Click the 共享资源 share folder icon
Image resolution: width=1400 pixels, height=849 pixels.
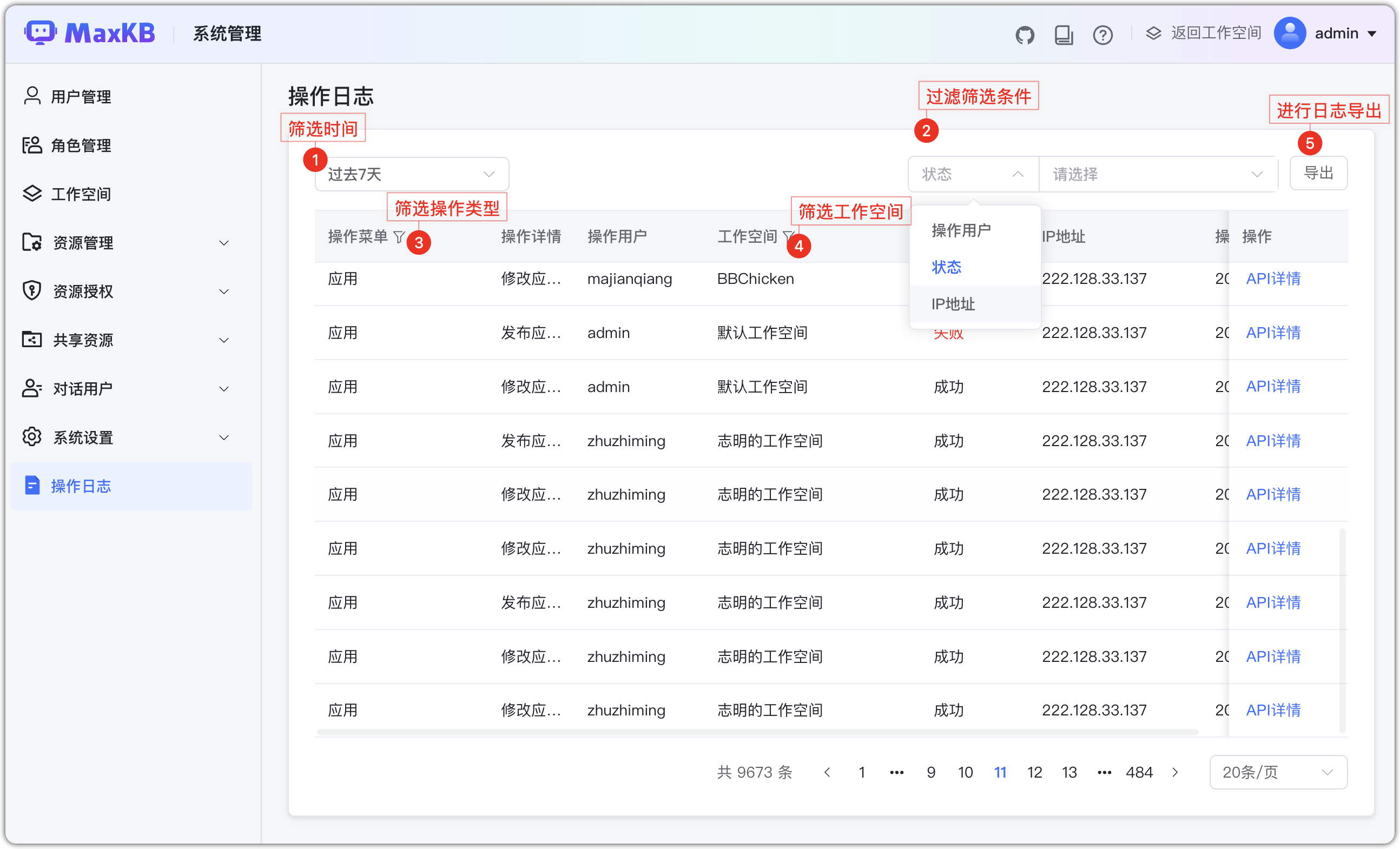(x=32, y=340)
